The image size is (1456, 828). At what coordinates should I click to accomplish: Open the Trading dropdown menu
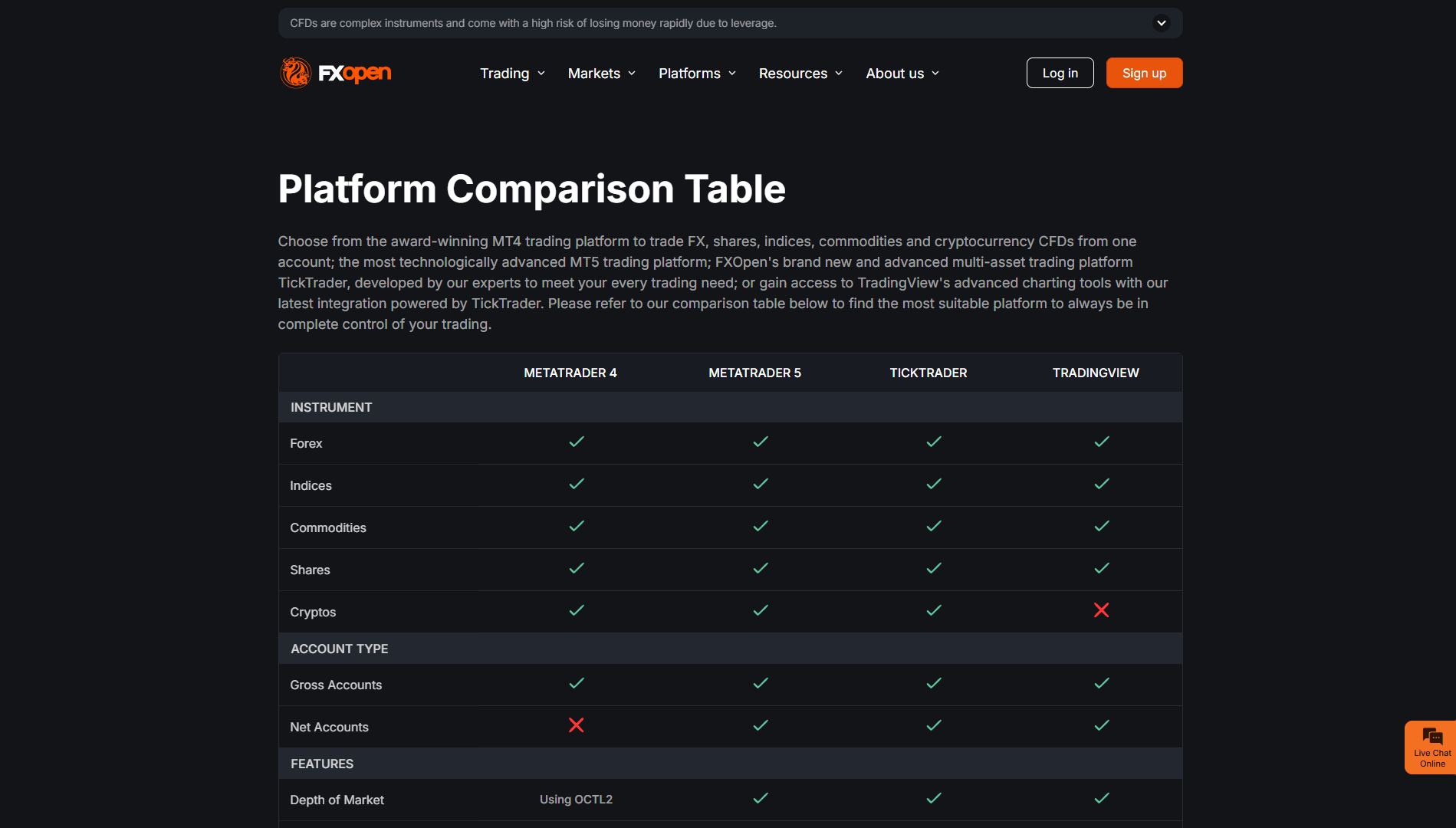pos(512,74)
